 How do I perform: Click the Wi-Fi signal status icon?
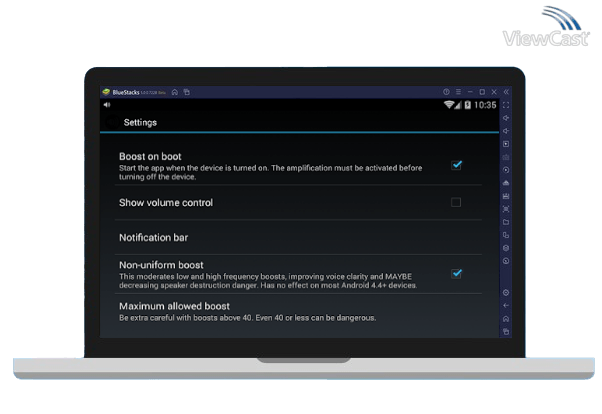coord(448,105)
